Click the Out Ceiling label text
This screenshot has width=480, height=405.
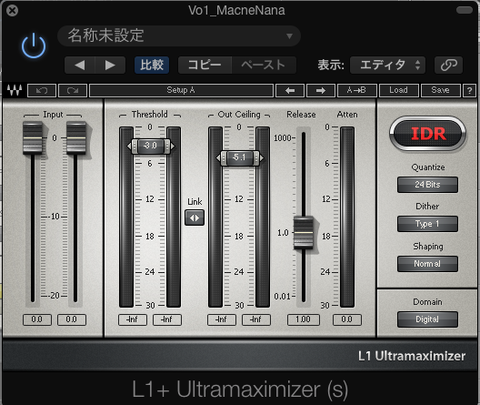(239, 114)
